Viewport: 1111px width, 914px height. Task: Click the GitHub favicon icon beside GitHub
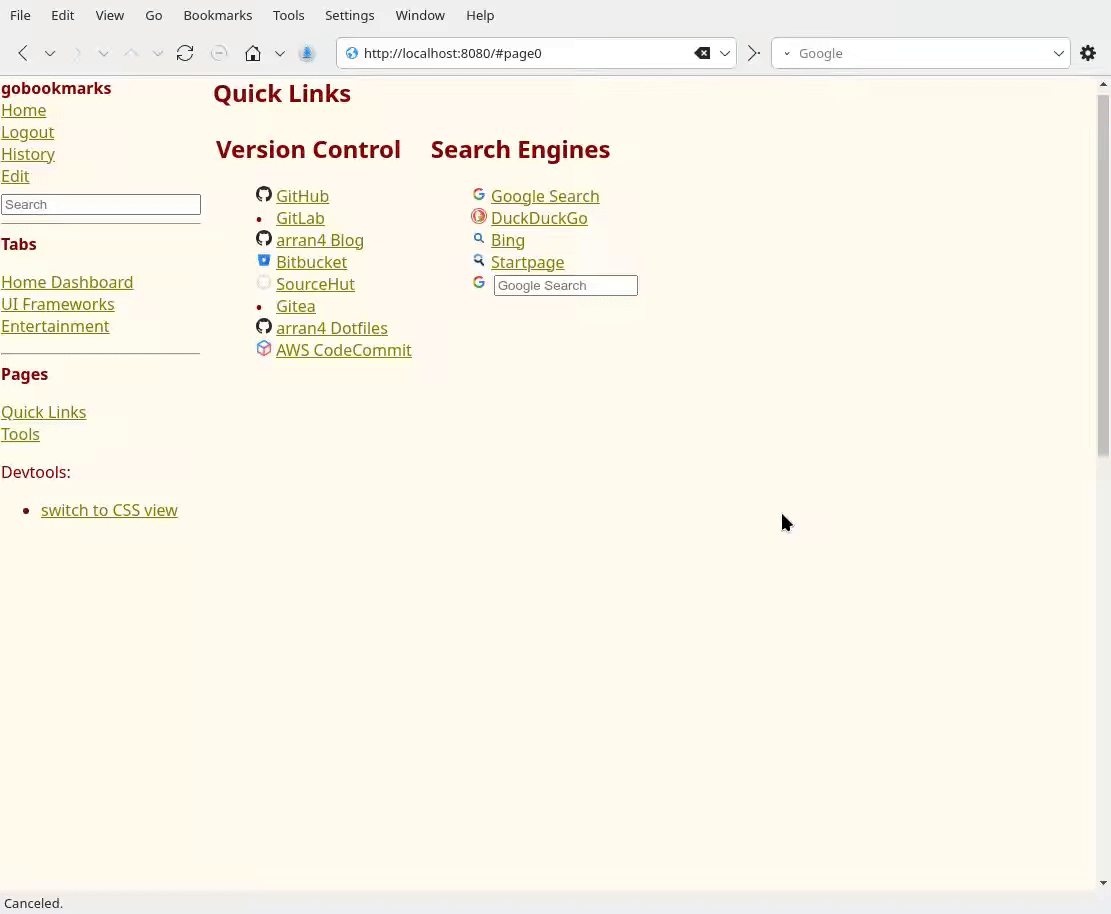coord(264,194)
